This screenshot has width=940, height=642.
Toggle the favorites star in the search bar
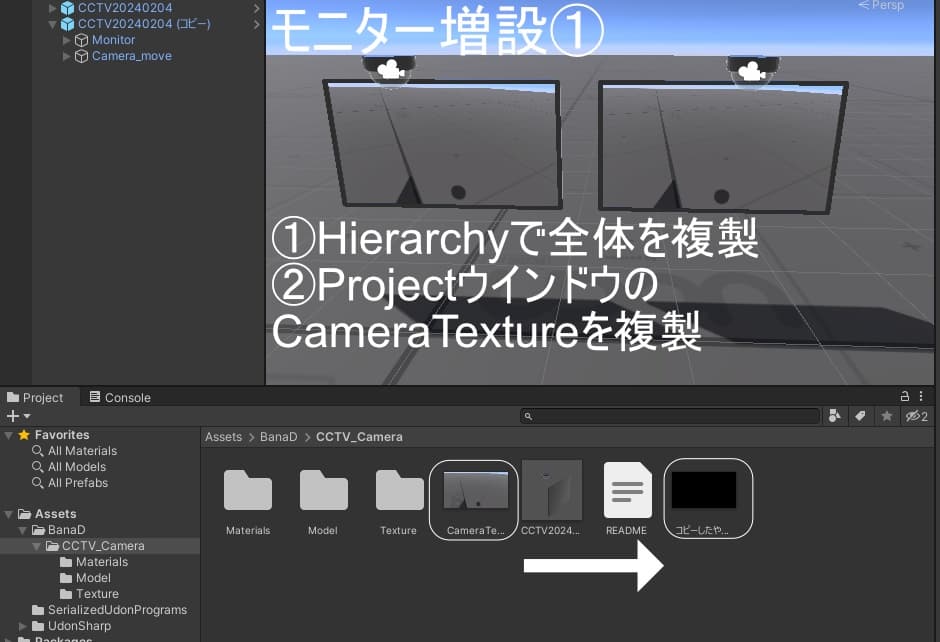887,415
